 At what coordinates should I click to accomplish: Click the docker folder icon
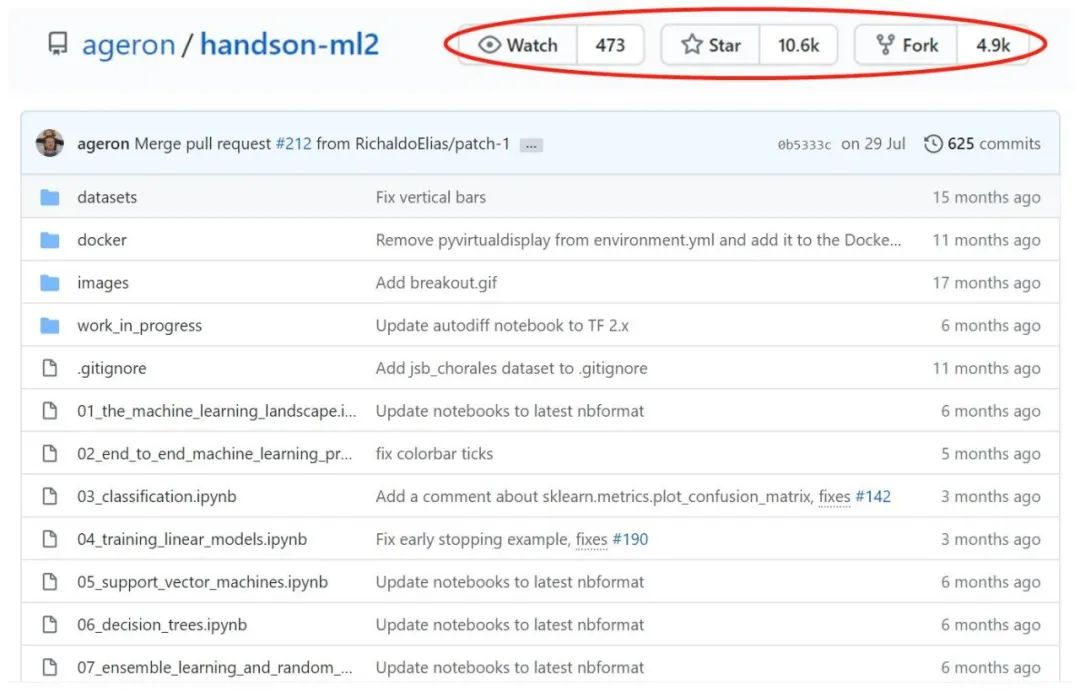tap(50, 240)
